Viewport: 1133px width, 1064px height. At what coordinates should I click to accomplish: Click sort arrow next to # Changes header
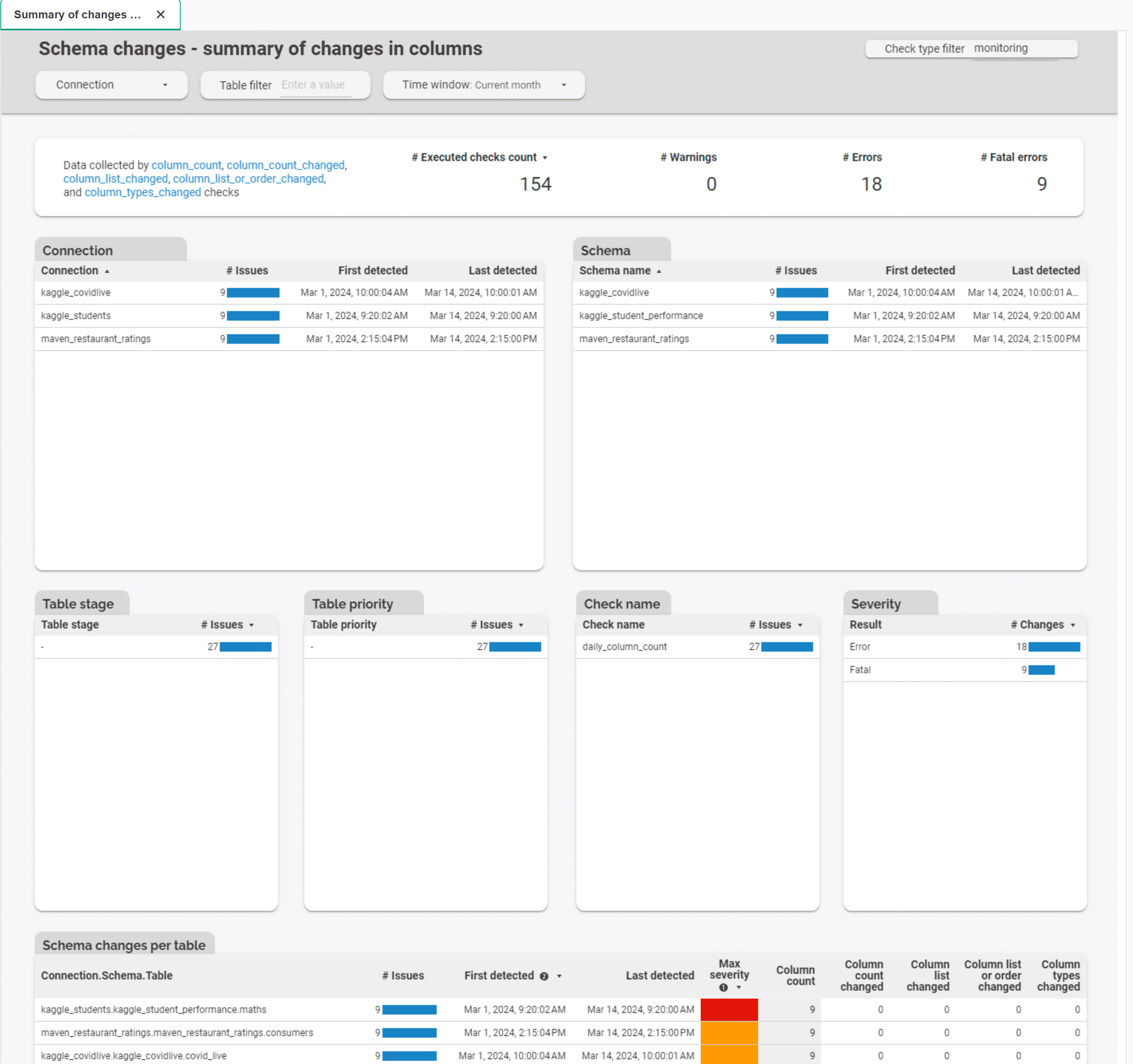tap(1073, 625)
